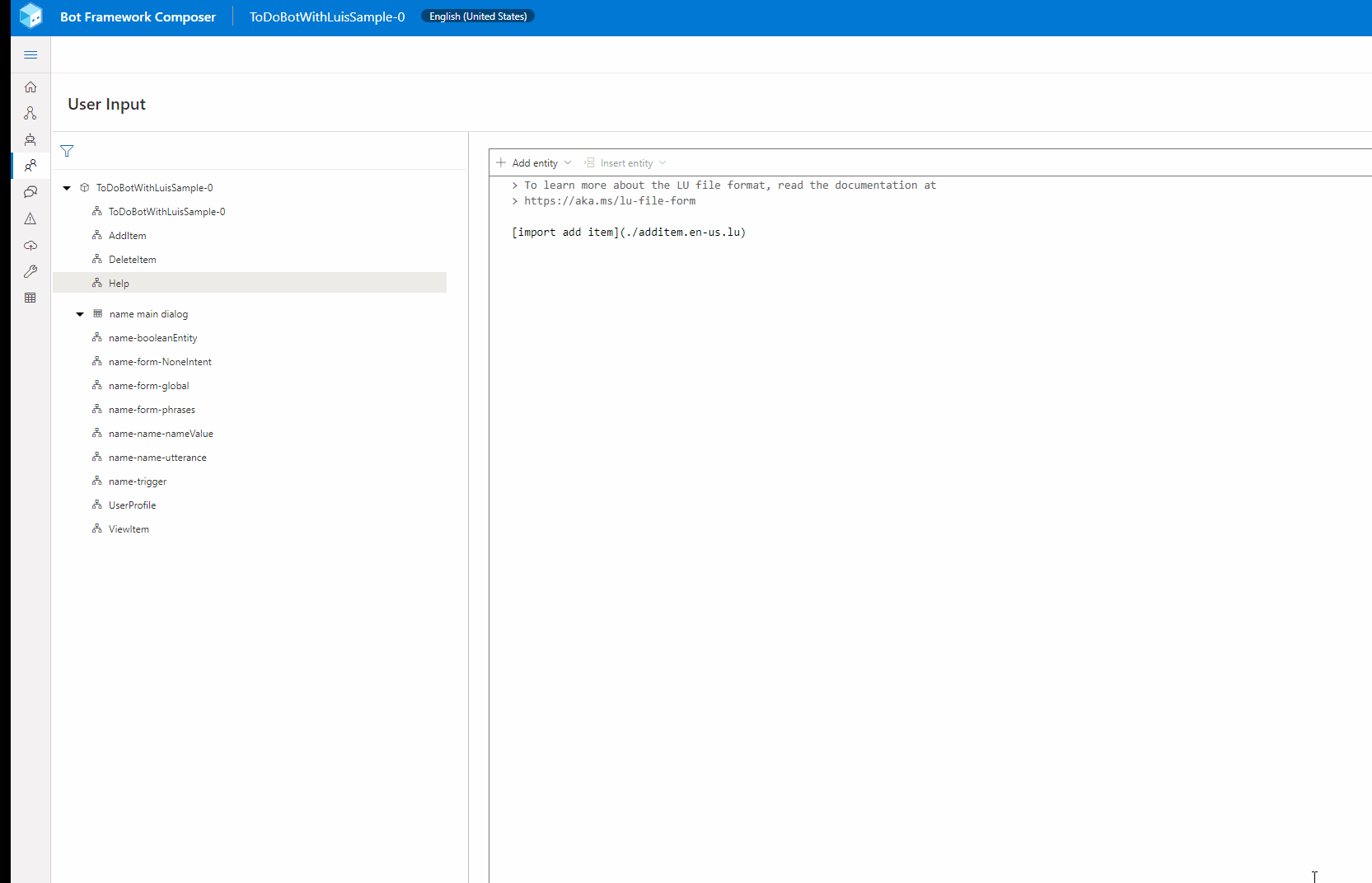This screenshot has width=1372, height=883.
Task: Go to Home via house icon
Action: 30,87
